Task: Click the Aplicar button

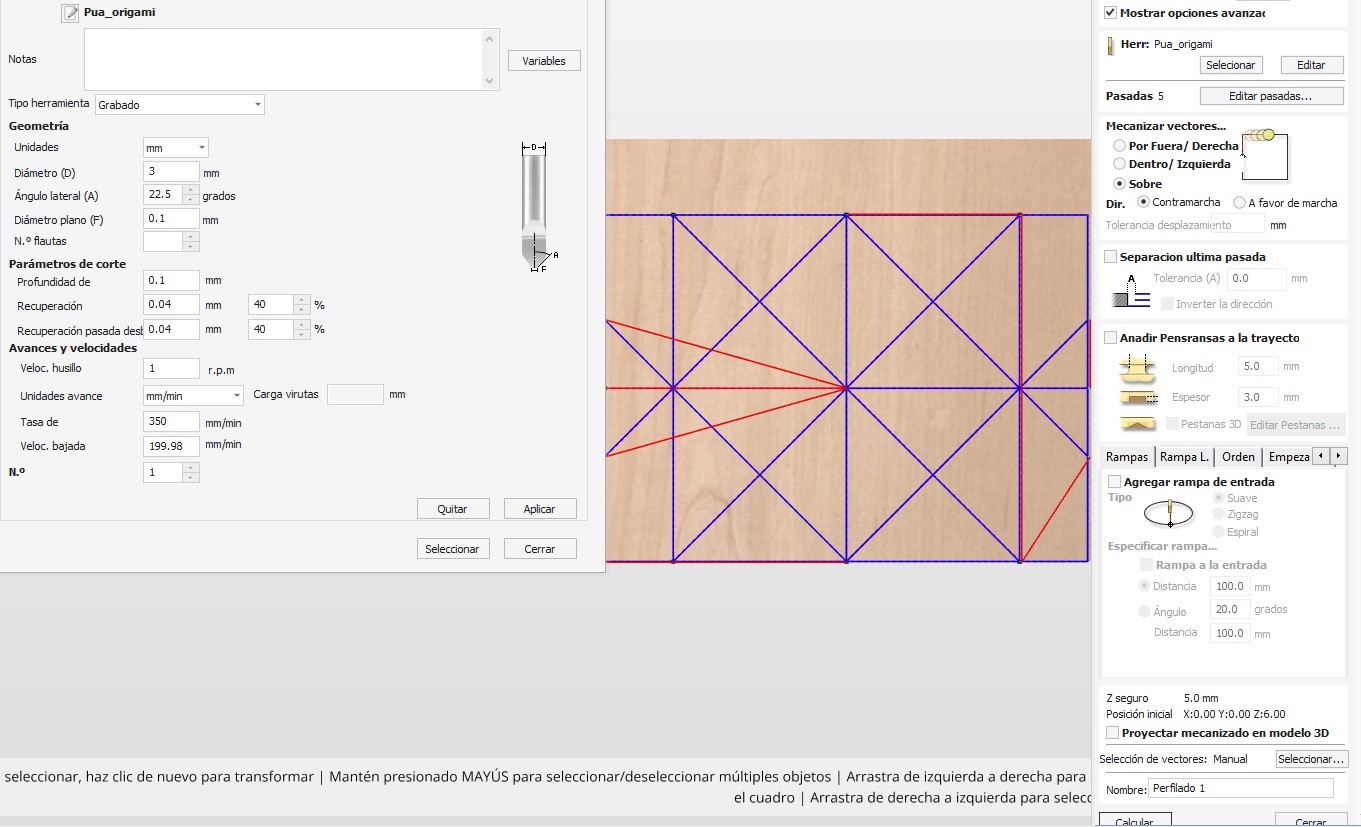Action: (540, 509)
